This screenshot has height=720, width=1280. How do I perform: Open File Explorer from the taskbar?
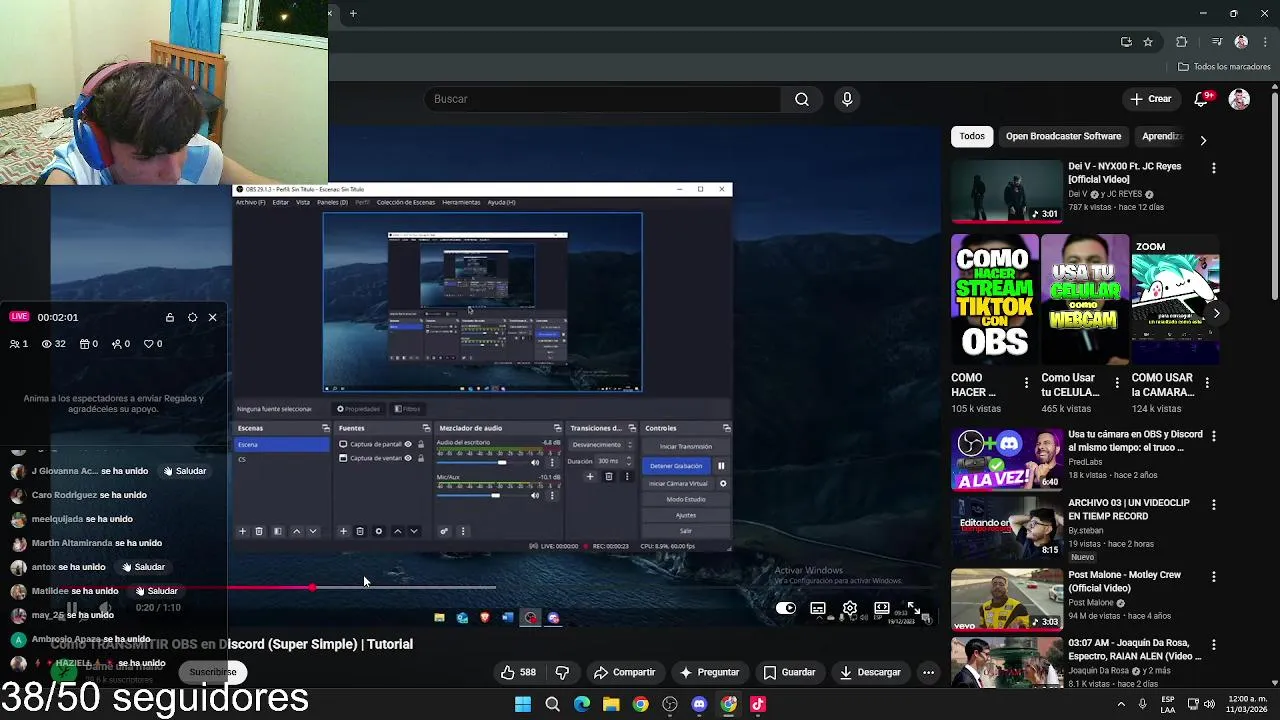click(x=611, y=704)
